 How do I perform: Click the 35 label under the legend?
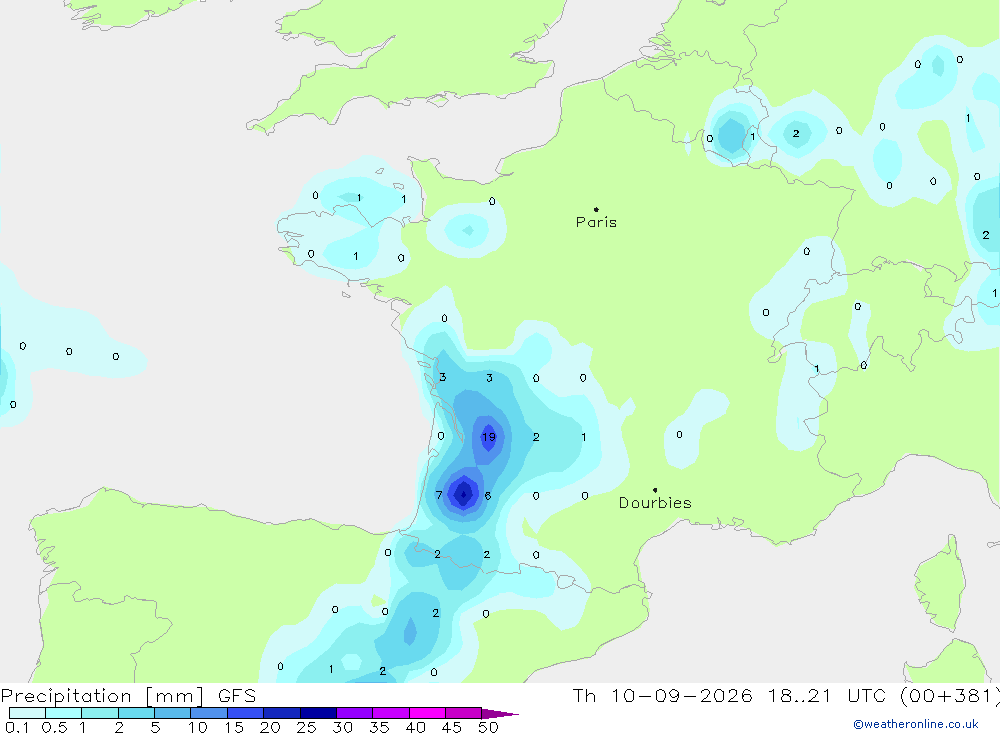379,727
